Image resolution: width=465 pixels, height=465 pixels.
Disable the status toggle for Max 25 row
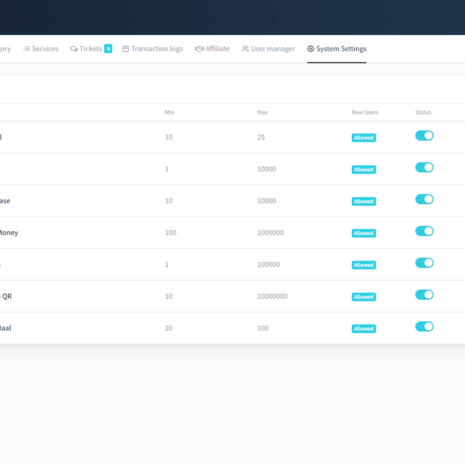(x=424, y=136)
